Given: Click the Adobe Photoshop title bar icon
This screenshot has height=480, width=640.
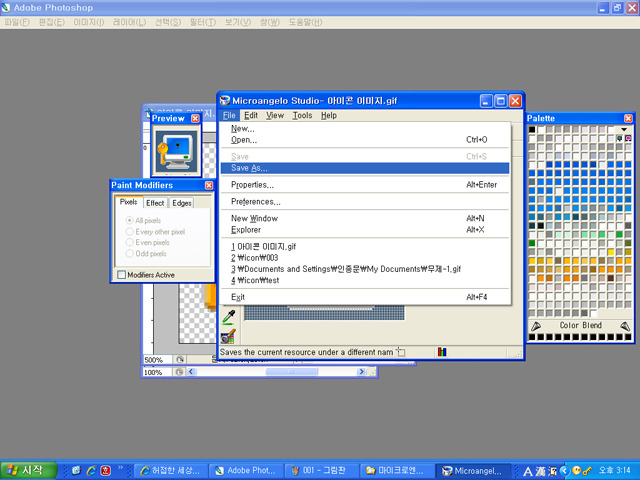Looking at the screenshot, I should pos(6,7).
